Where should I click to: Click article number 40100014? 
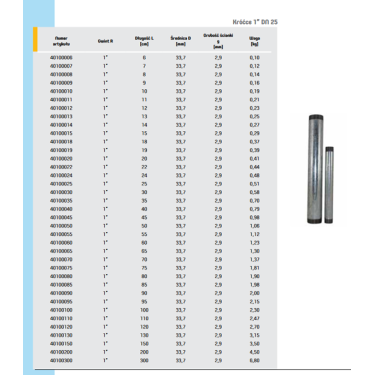coord(61,125)
